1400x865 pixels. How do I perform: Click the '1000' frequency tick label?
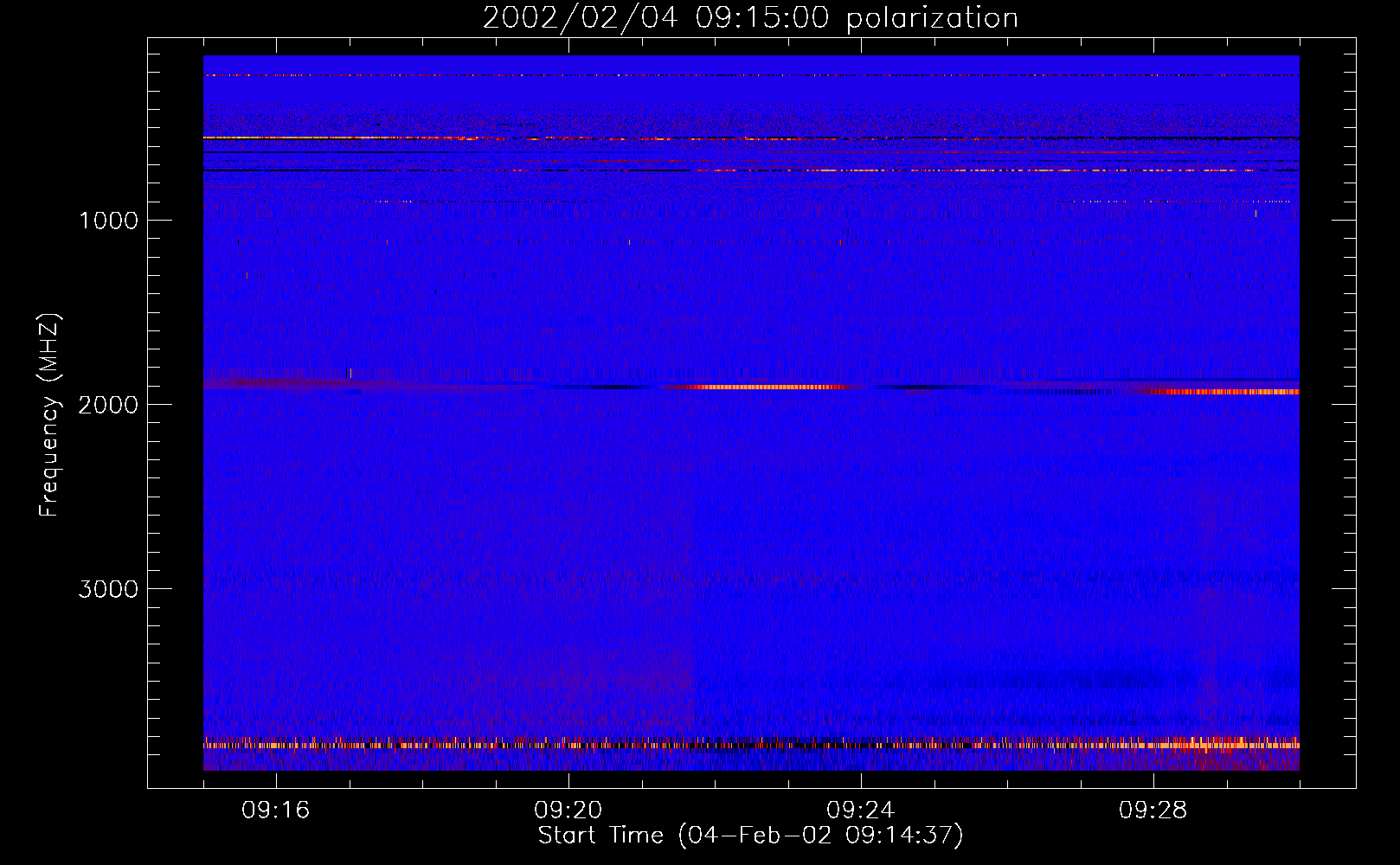pyautogui.click(x=109, y=221)
